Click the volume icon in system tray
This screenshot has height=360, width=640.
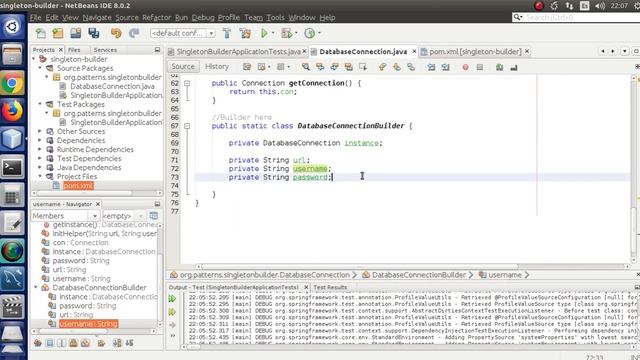click(x=600, y=6)
